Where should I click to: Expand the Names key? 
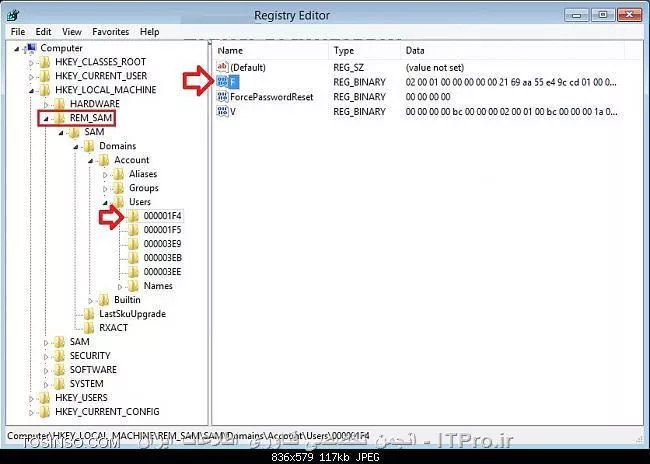tap(120, 287)
